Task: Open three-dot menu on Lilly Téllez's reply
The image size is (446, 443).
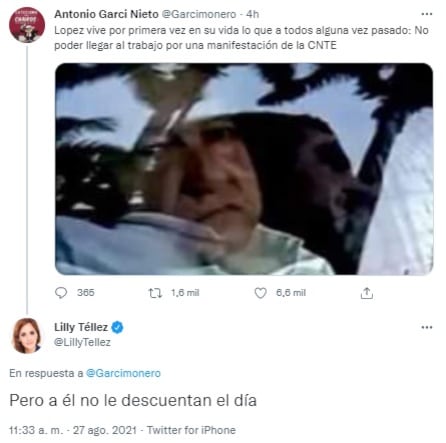Action: coord(427,327)
